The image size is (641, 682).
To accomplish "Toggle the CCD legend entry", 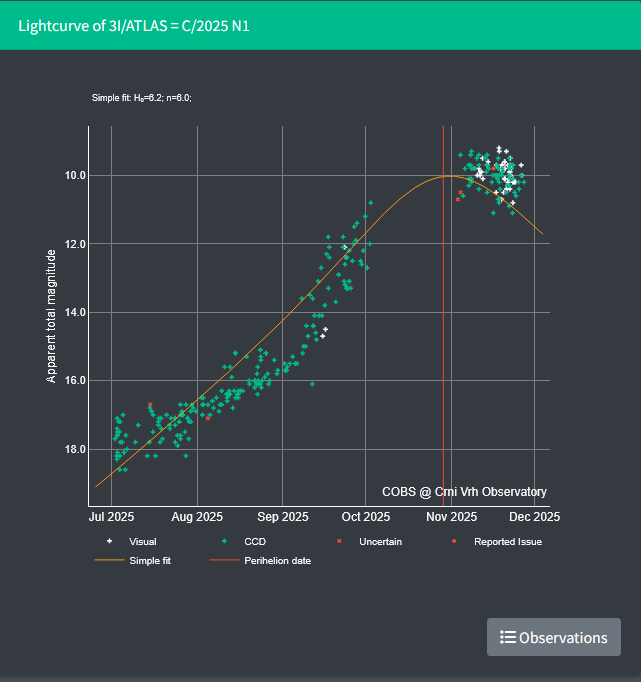I will pyautogui.click(x=244, y=542).
